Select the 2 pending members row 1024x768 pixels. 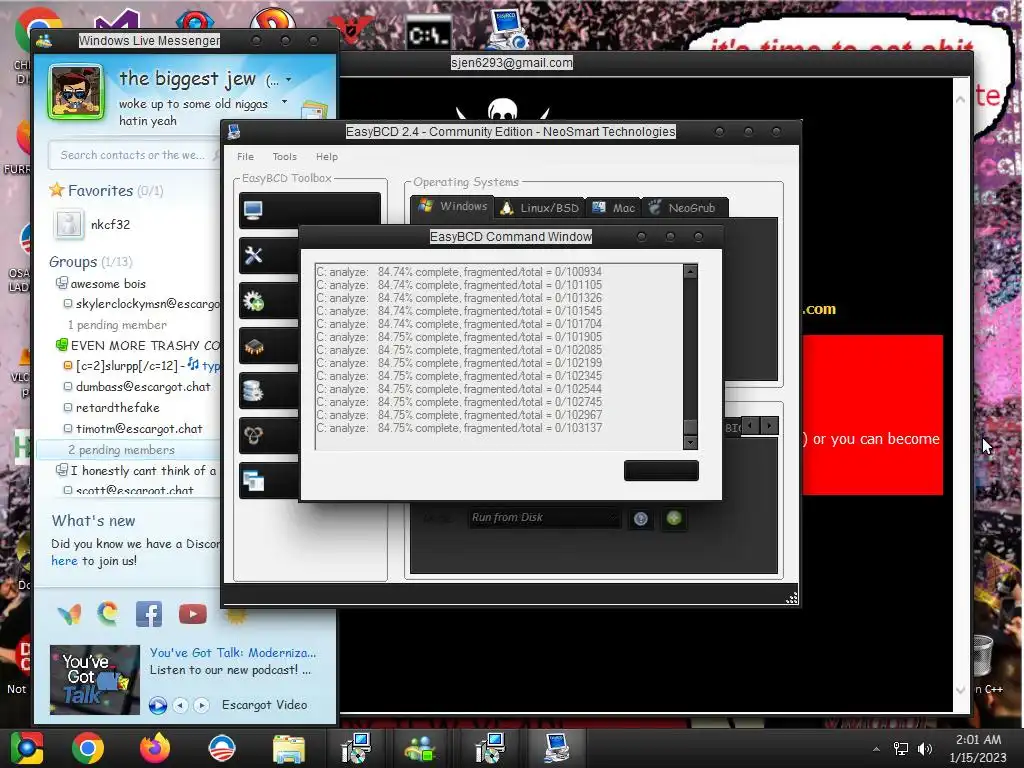[129, 450]
